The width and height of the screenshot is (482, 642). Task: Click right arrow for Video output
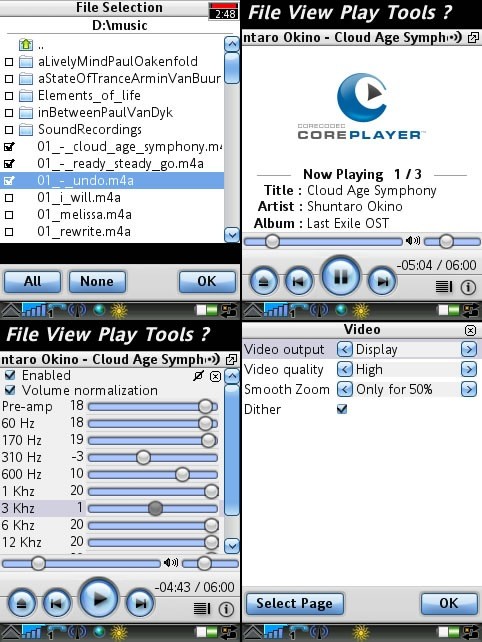tap(469, 349)
